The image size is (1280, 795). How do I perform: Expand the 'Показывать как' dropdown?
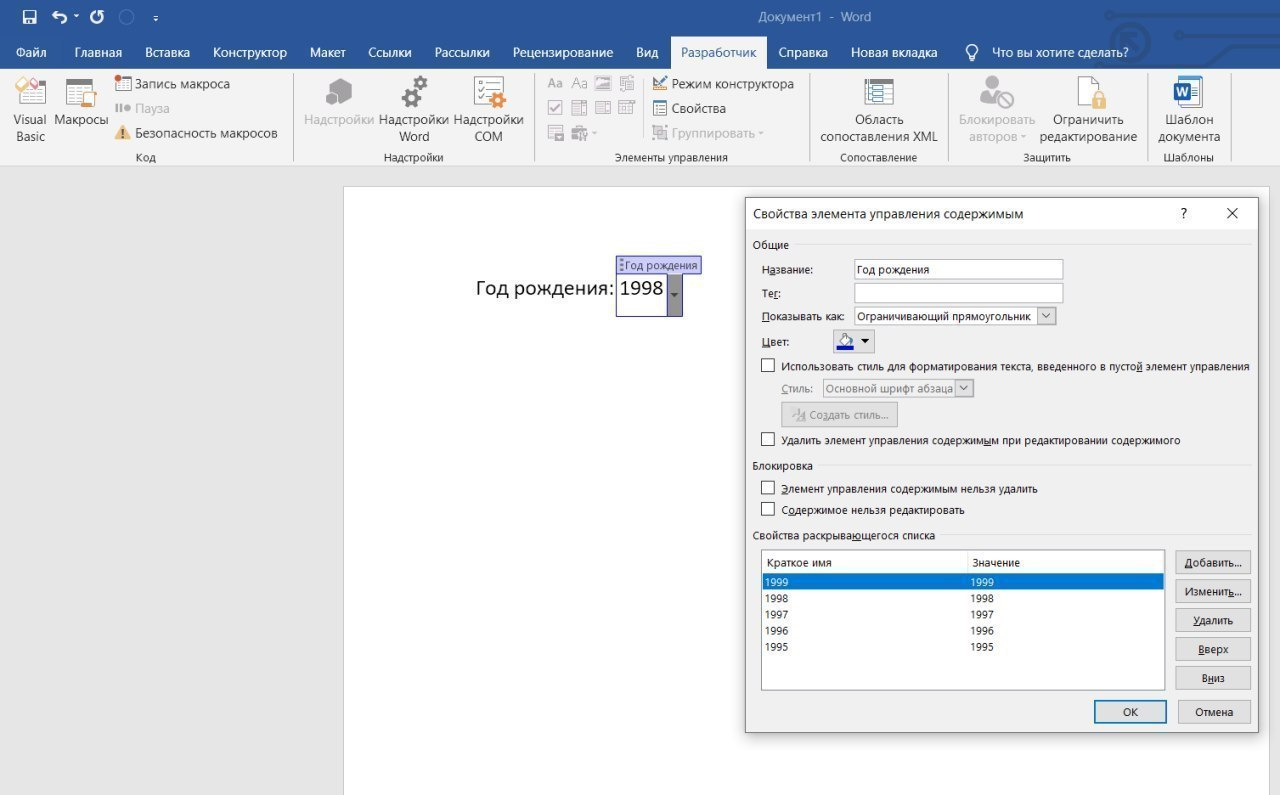point(1046,316)
